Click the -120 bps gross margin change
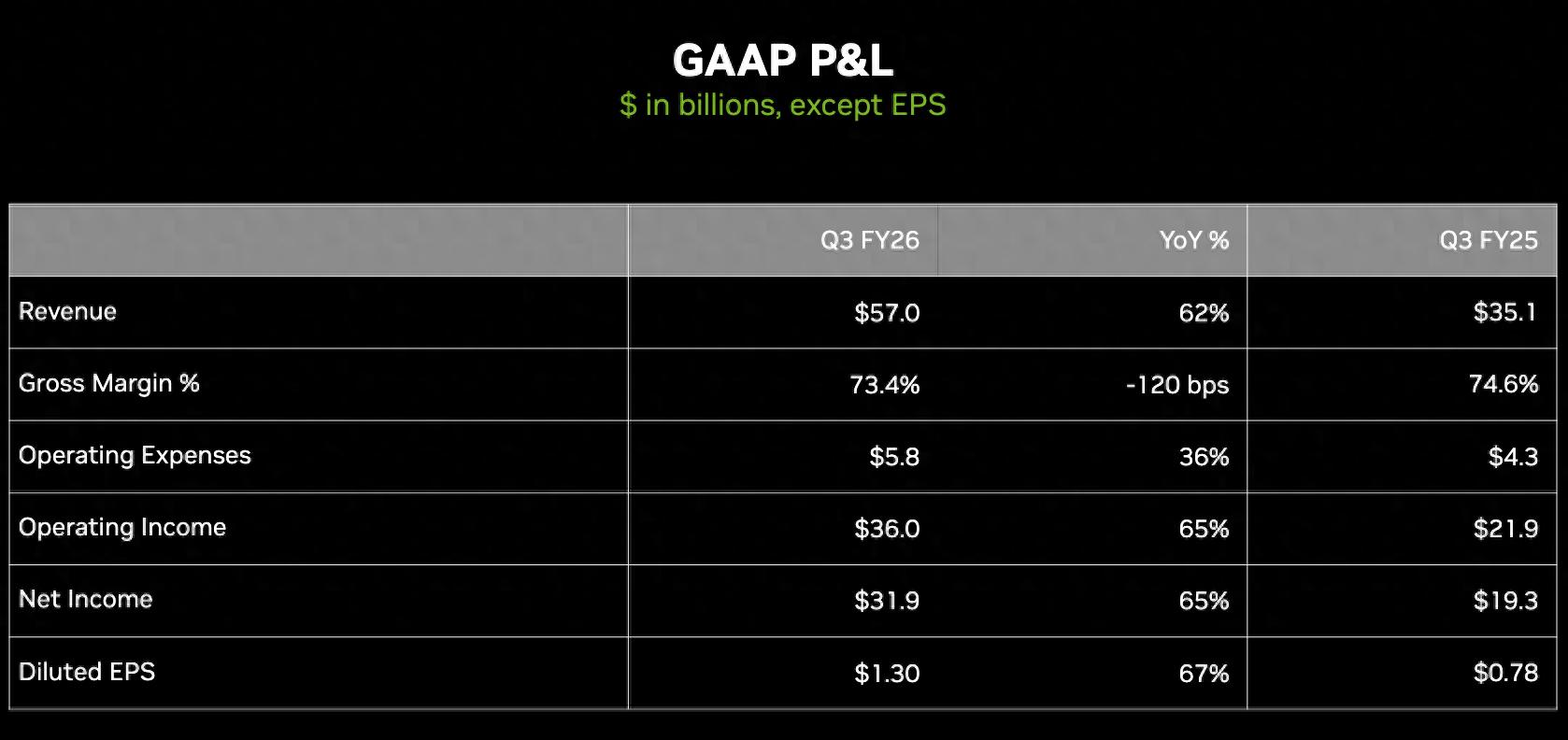The height and width of the screenshot is (740, 1568). 1176,384
